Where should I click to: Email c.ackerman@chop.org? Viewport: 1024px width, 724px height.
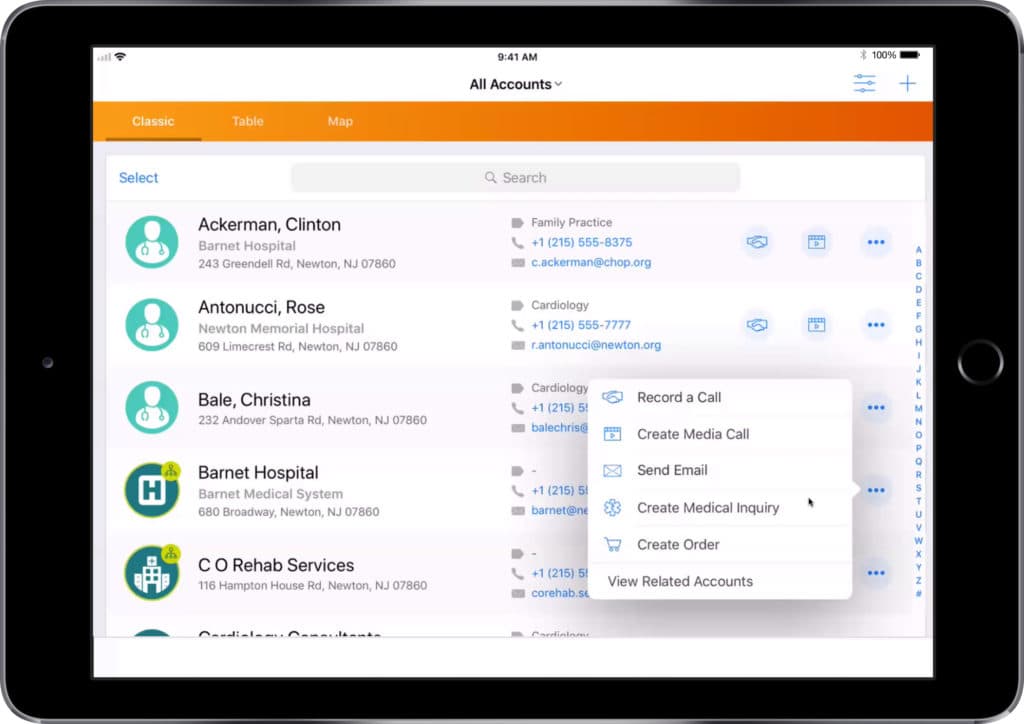tap(590, 262)
